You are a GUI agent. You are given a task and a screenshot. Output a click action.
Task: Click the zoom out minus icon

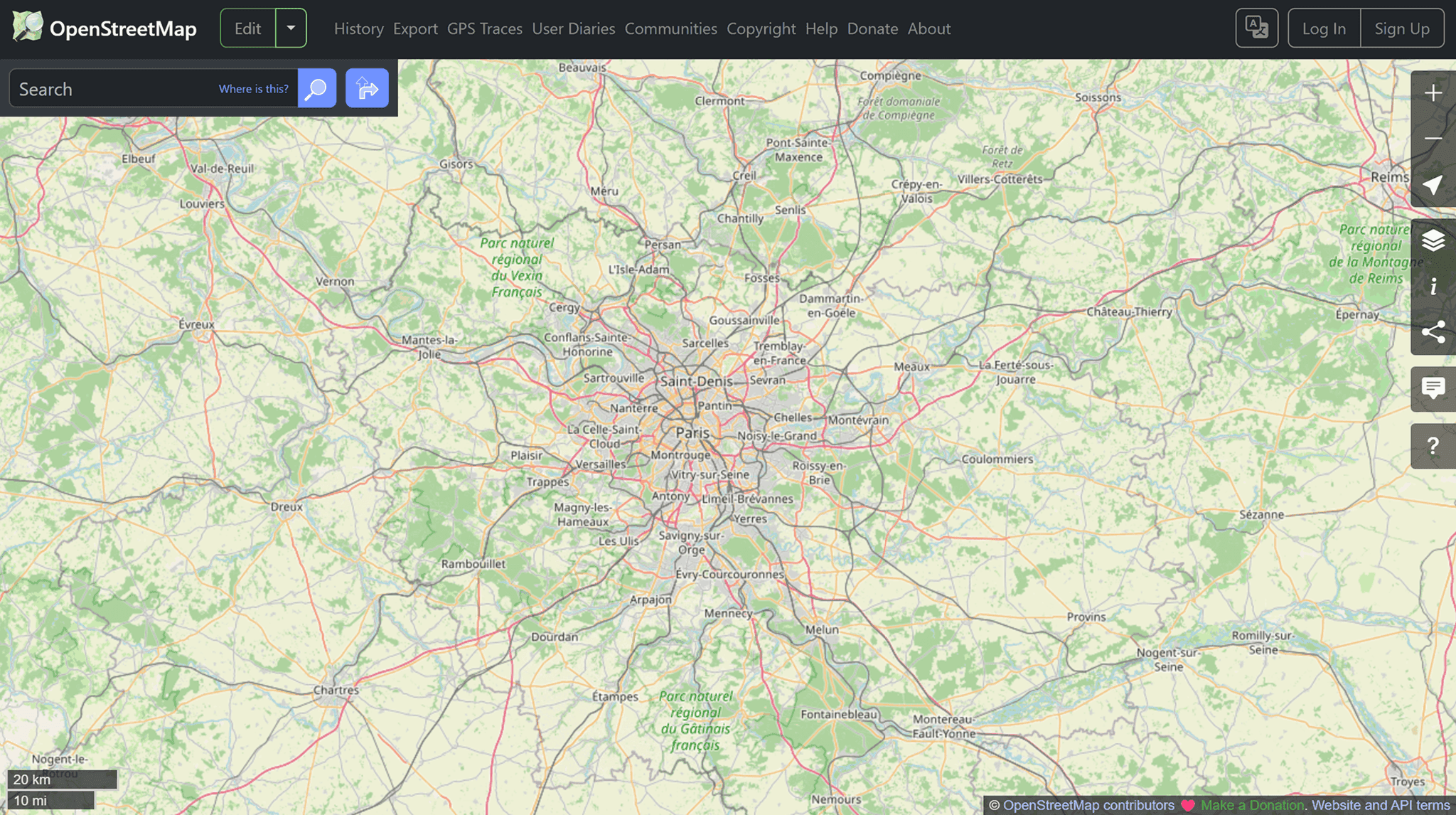[x=1433, y=139]
